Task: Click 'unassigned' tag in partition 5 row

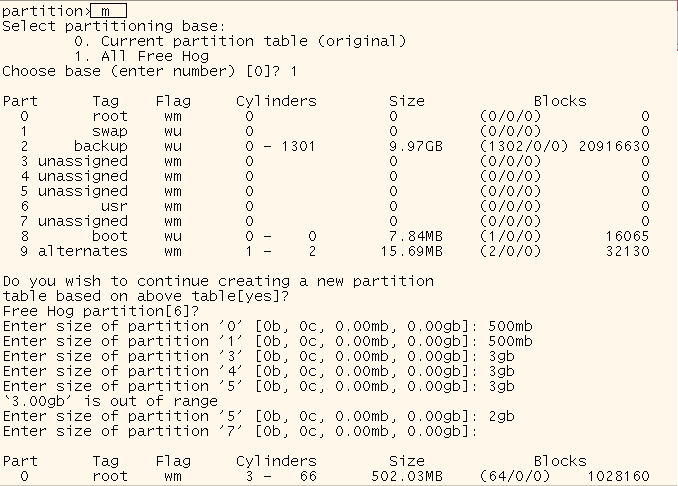Action: 83,191
